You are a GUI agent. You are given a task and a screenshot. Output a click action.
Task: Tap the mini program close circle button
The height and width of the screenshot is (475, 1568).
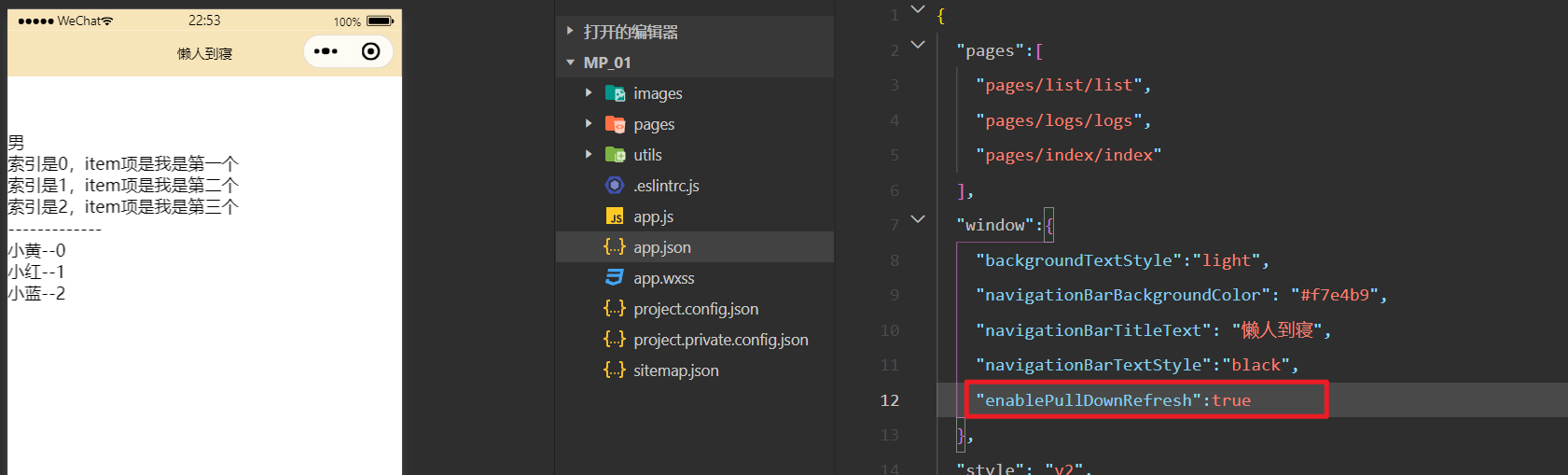point(370,51)
